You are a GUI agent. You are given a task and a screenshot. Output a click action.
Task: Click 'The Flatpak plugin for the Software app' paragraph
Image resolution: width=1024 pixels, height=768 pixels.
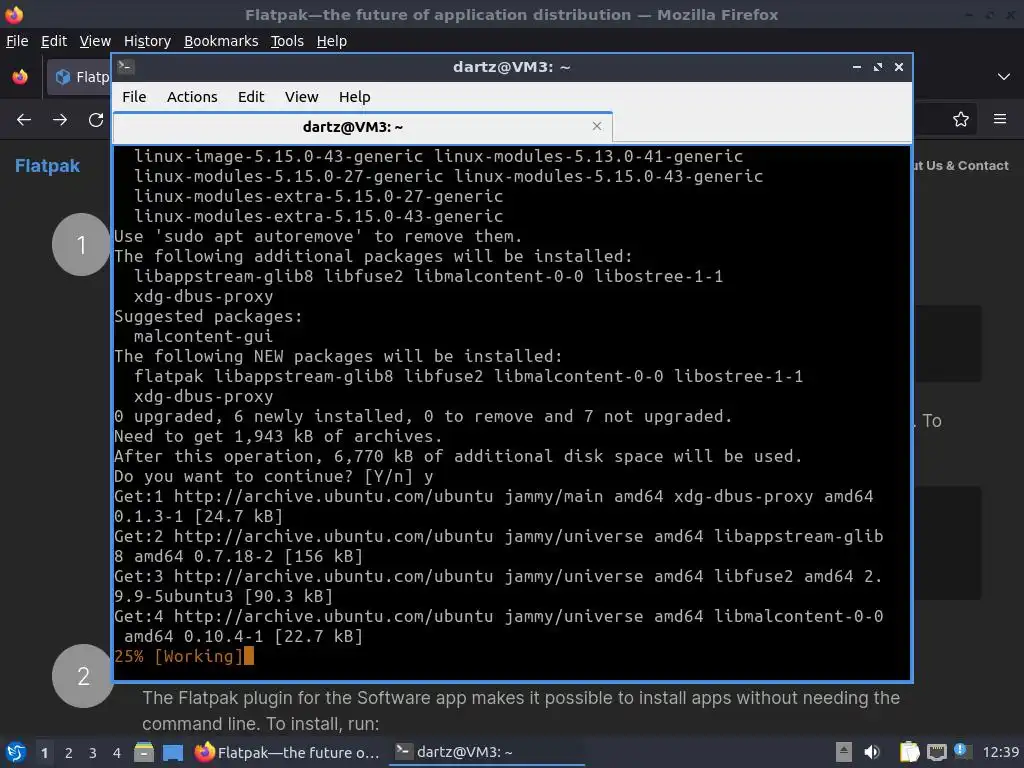pyautogui.click(x=520, y=711)
